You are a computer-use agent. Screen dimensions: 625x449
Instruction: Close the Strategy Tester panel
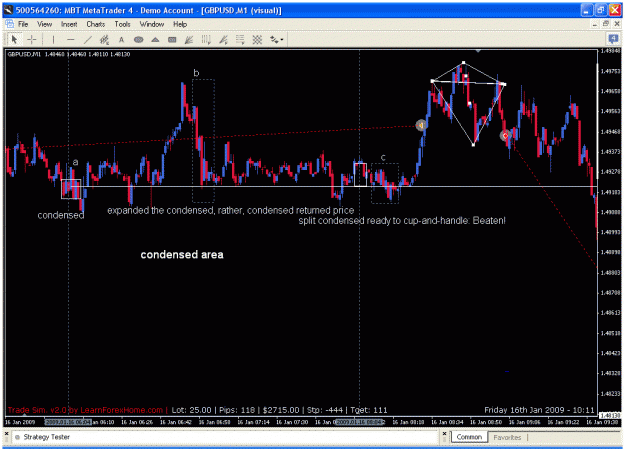pyautogui.click(x=6, y=433)
